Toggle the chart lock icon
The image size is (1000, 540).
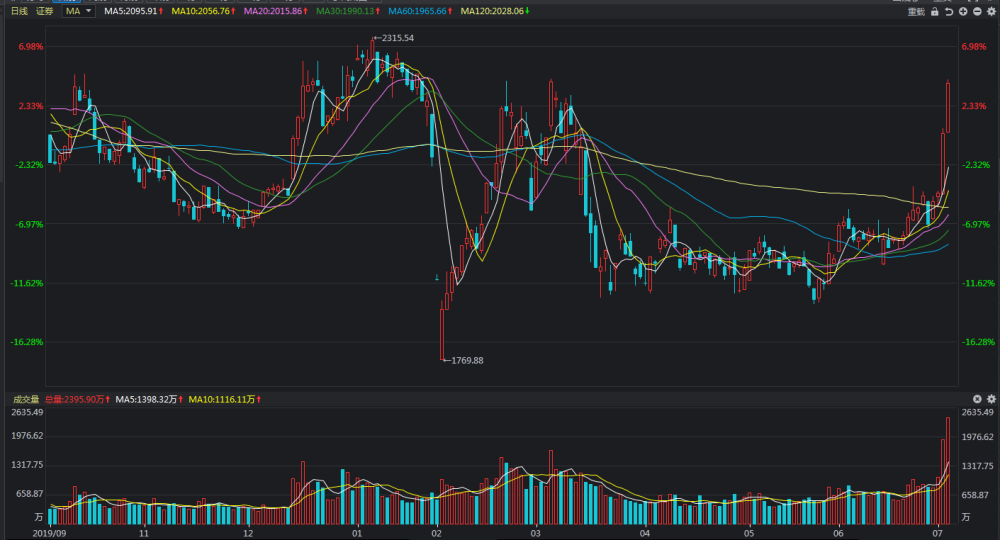coord(935,11)
